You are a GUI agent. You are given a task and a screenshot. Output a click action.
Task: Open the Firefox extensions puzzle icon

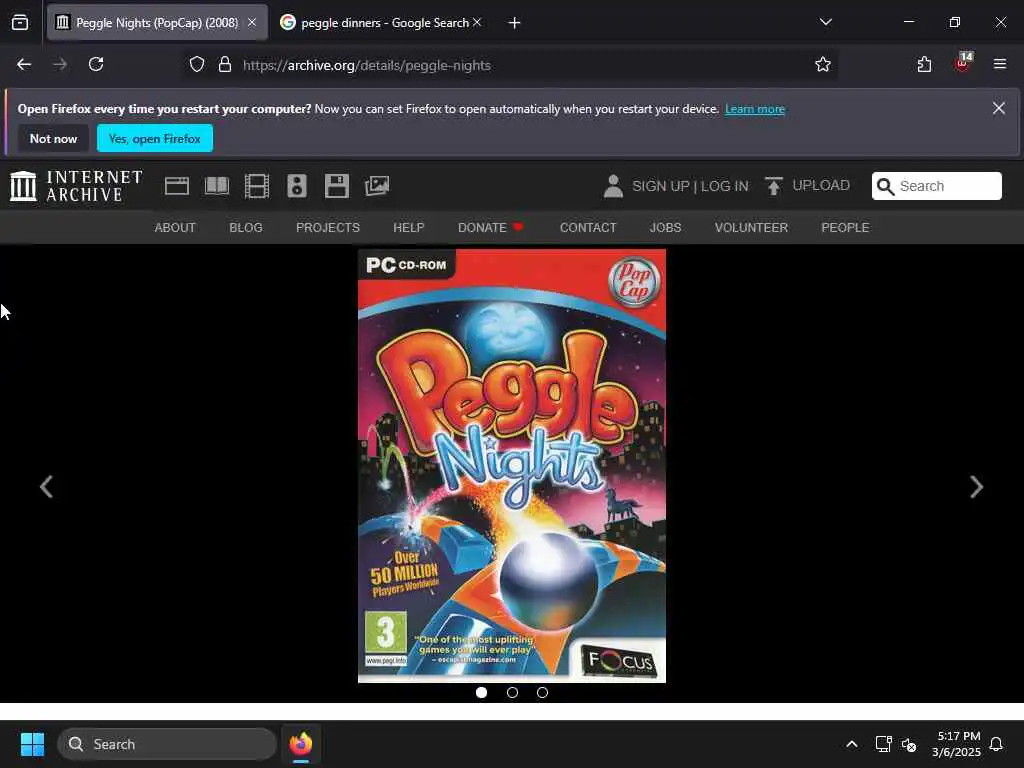click(x=924, y=65)
